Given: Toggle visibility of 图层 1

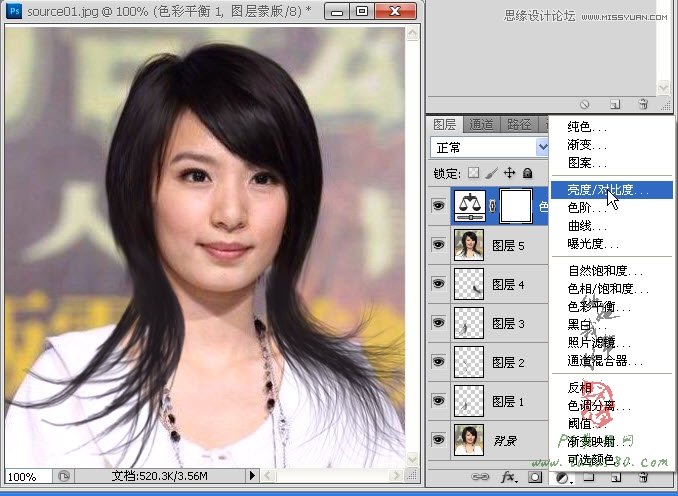Looking at the screenshot, I should (x=438, y=400).
